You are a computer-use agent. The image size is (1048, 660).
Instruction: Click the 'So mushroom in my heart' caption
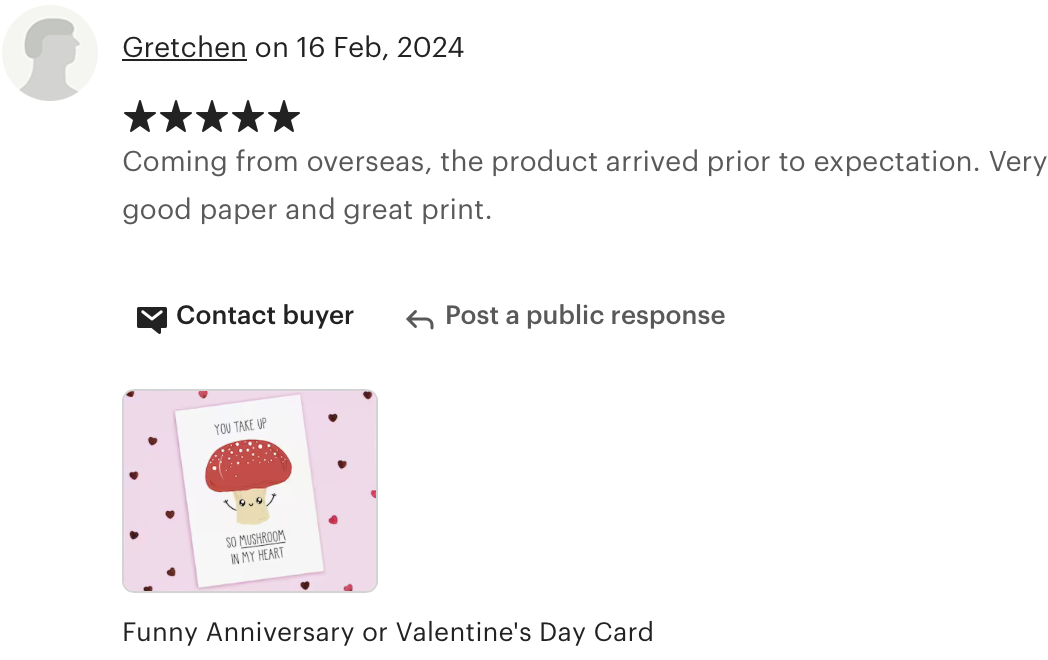[257, 548]
